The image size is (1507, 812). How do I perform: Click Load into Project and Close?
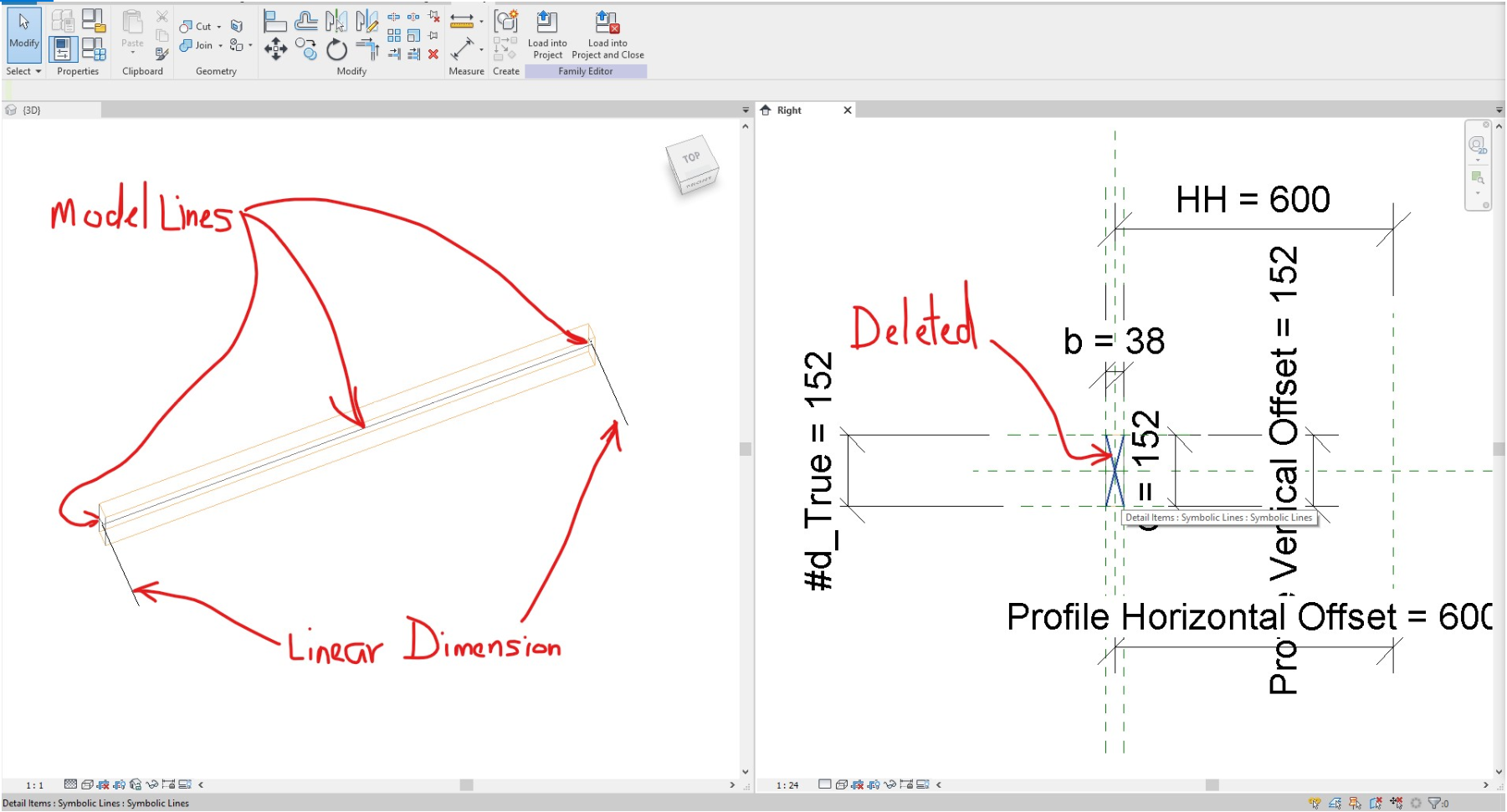(607, 35)
